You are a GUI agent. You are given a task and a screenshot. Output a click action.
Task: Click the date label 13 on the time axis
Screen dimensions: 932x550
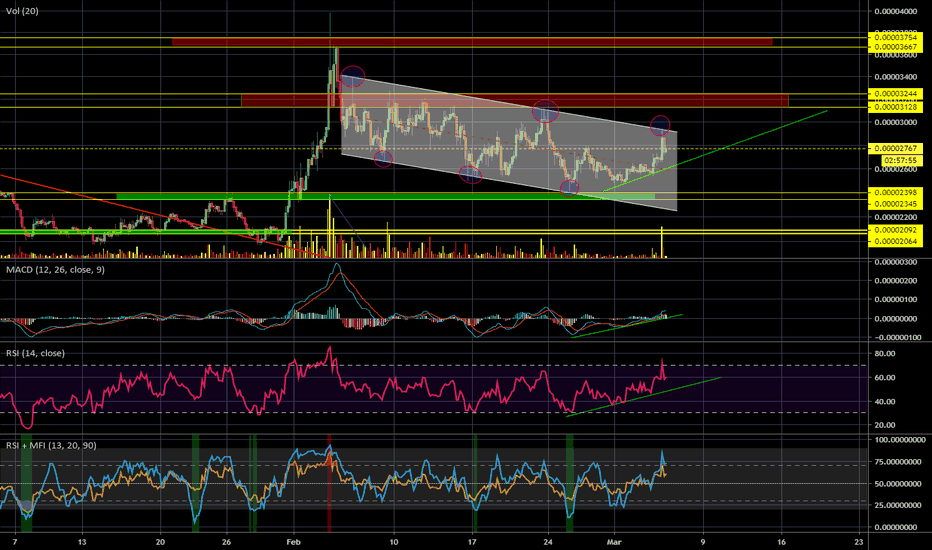(x=82, y=542)
